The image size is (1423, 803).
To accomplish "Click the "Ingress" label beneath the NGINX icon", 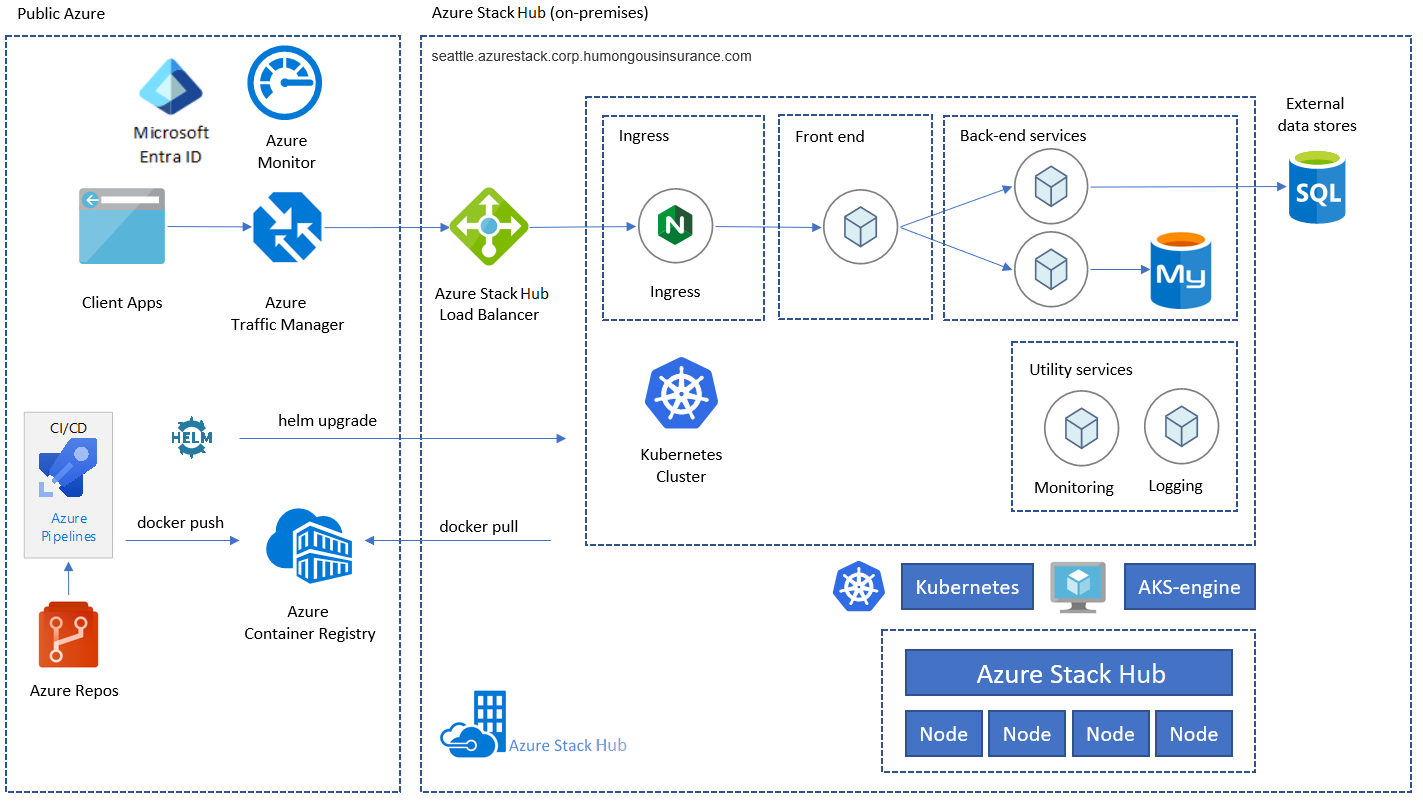I will click(675, 292).
